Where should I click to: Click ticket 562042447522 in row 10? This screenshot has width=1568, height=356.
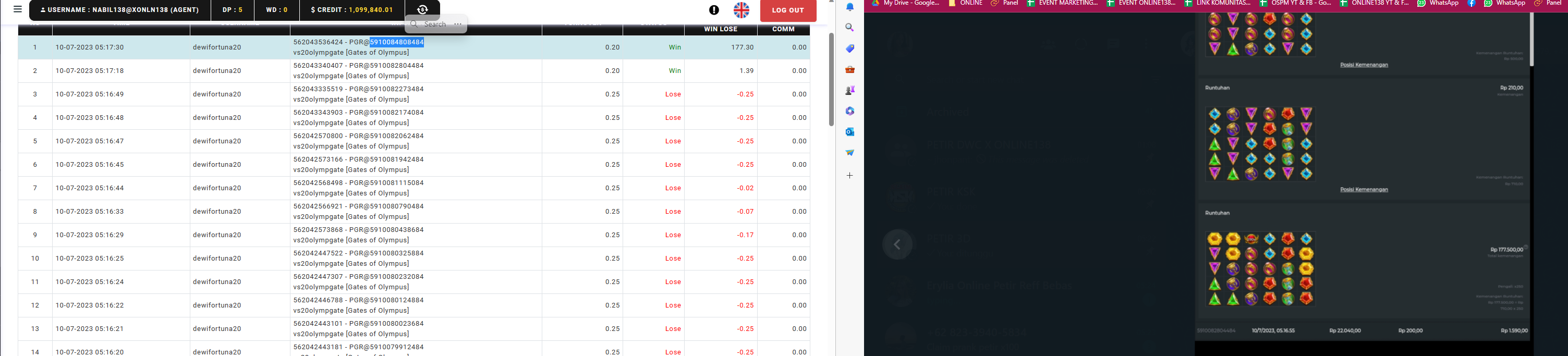318,253
